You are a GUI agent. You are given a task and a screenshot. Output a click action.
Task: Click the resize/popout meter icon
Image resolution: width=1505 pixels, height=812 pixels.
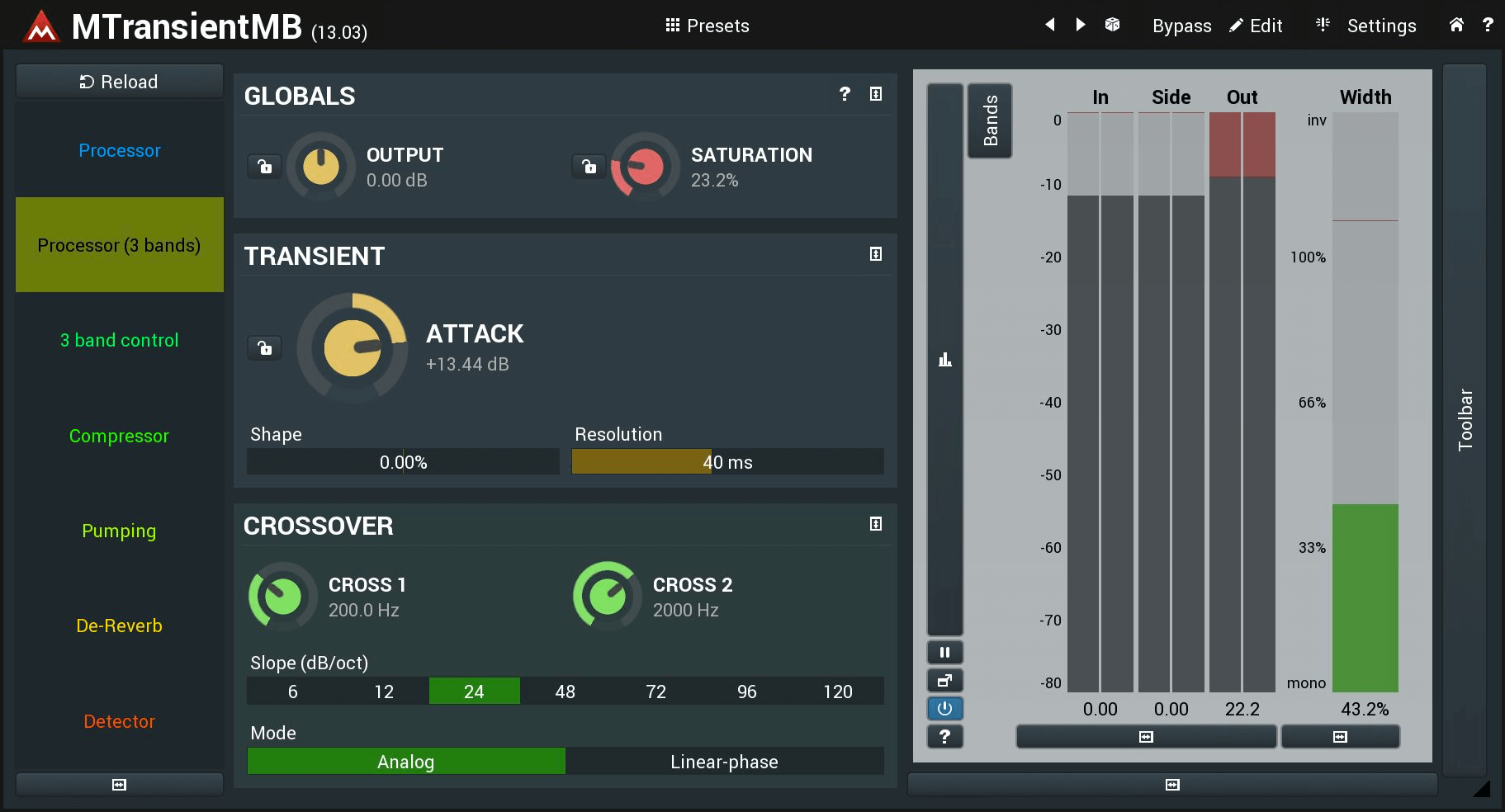[x=944, y=680]
